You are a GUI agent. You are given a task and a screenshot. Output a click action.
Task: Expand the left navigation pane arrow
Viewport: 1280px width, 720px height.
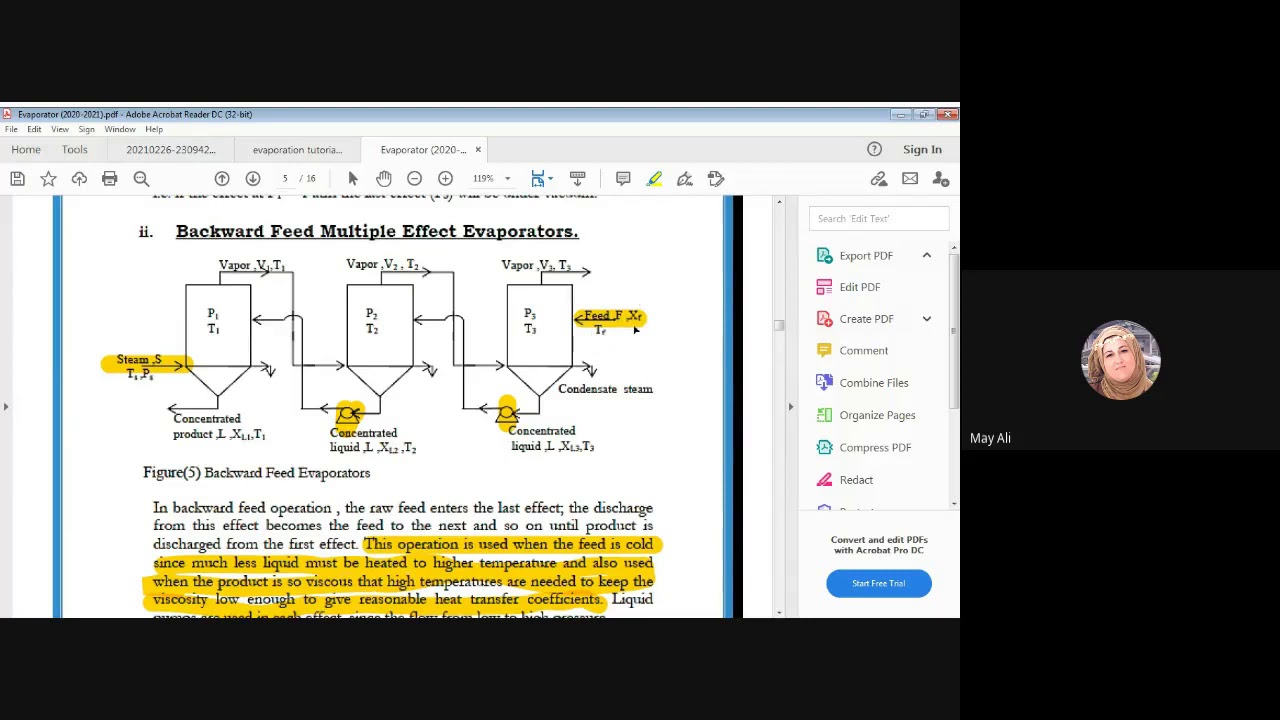[6, 407]
